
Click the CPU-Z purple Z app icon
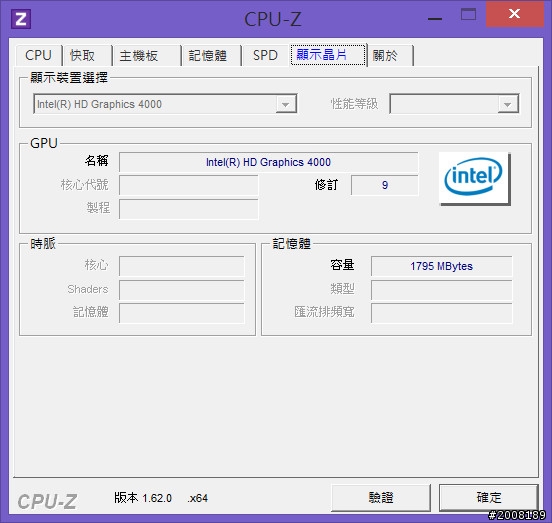point(21,19)
